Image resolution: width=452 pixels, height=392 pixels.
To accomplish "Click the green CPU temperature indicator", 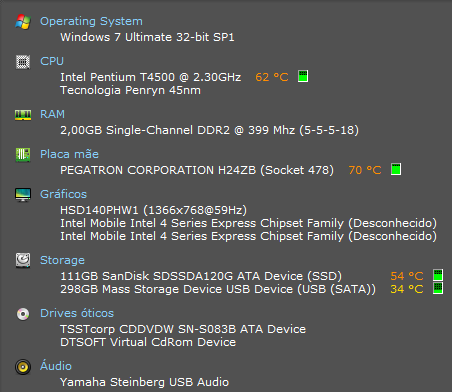I will tap(303, 76).
